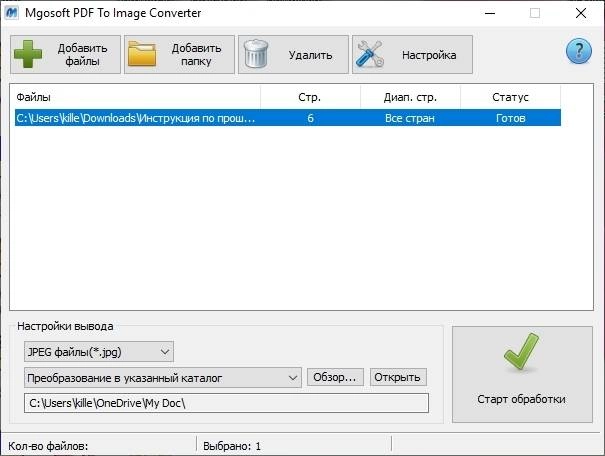Screen dimensions: 605x456
Task: Open help via blue question mark icon
Action: (x=578, y=51)
